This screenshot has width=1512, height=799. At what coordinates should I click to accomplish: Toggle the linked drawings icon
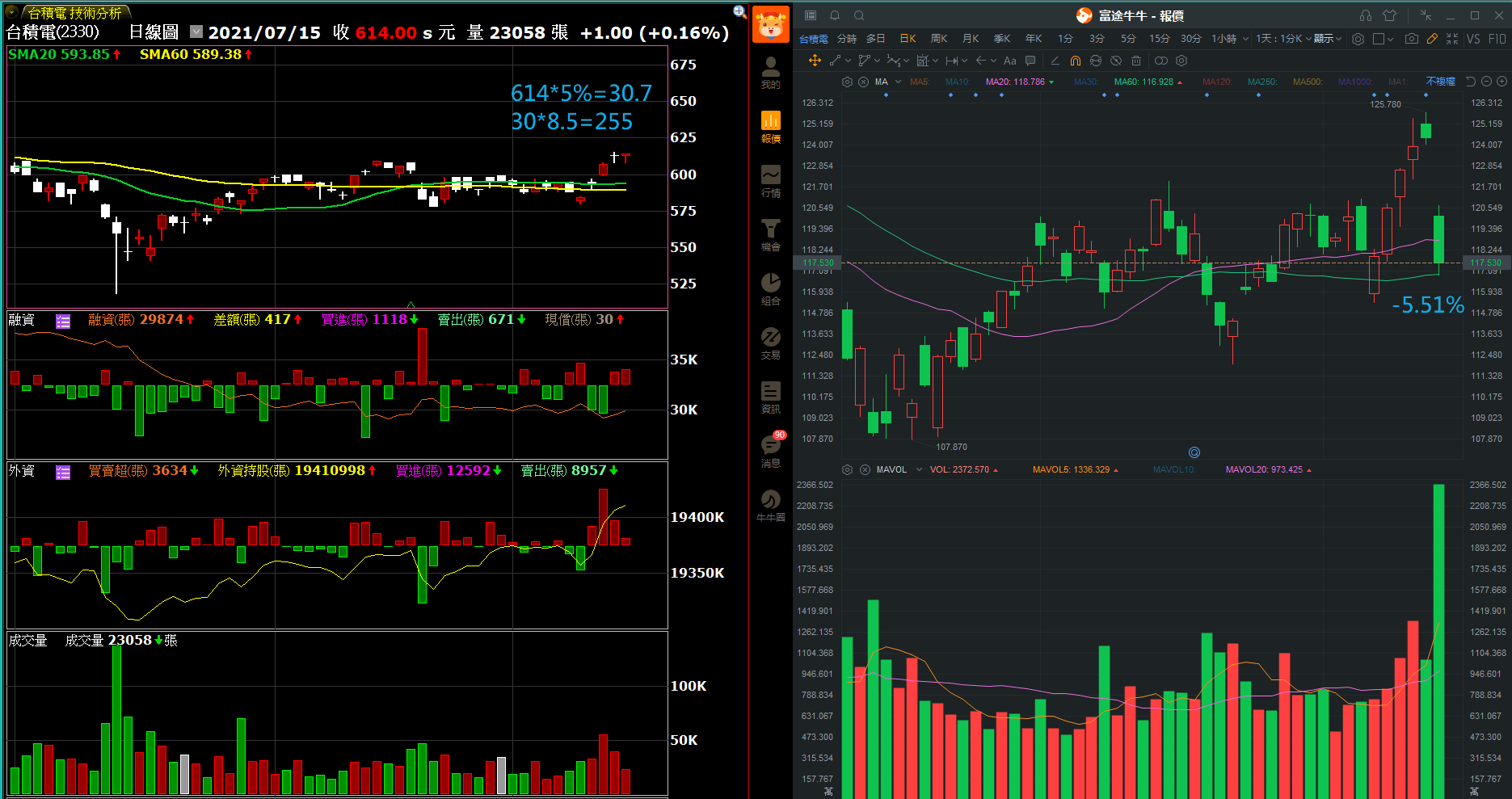tap(1161, 61)
